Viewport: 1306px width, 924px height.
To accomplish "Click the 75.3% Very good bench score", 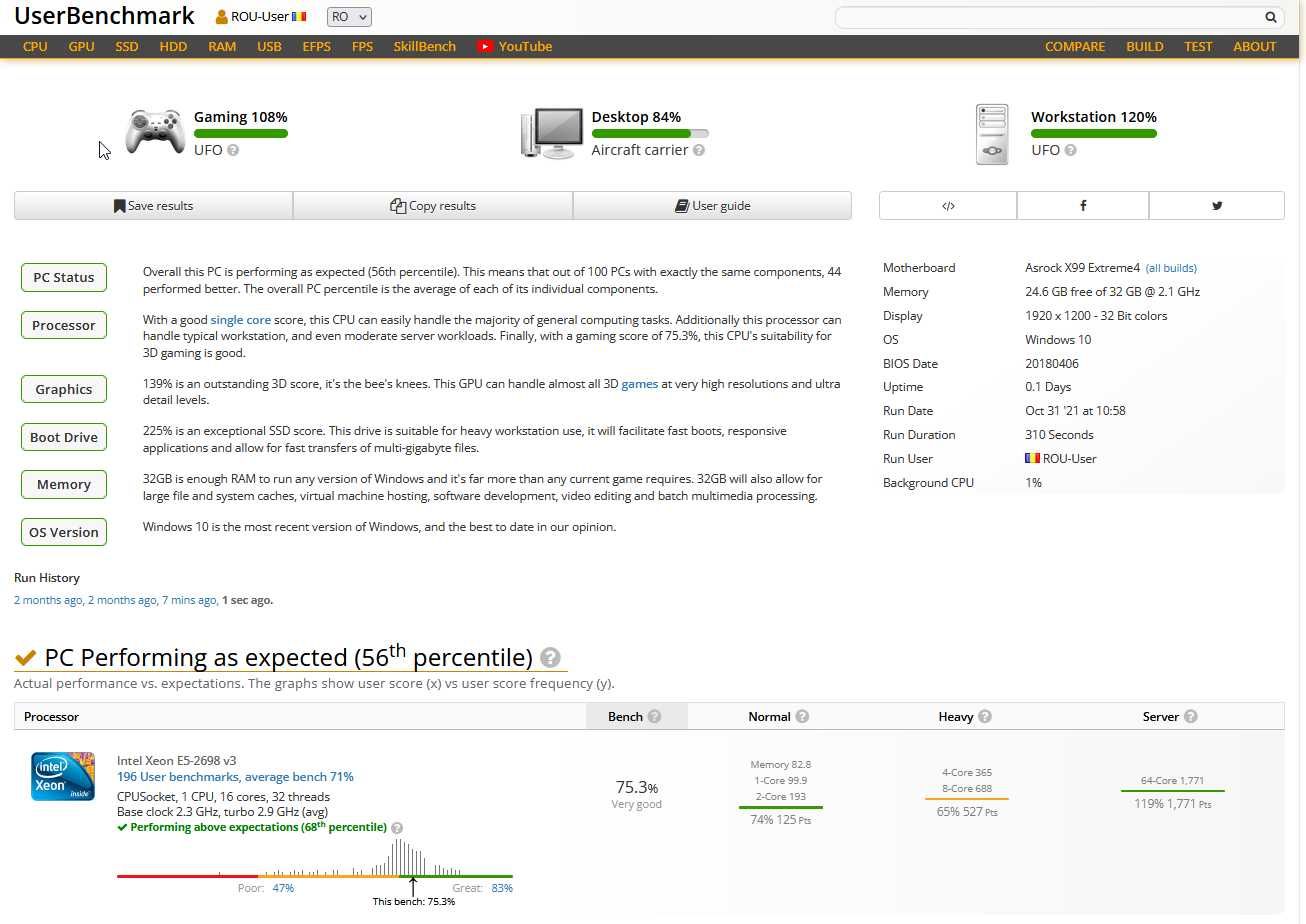I will 637,794.
